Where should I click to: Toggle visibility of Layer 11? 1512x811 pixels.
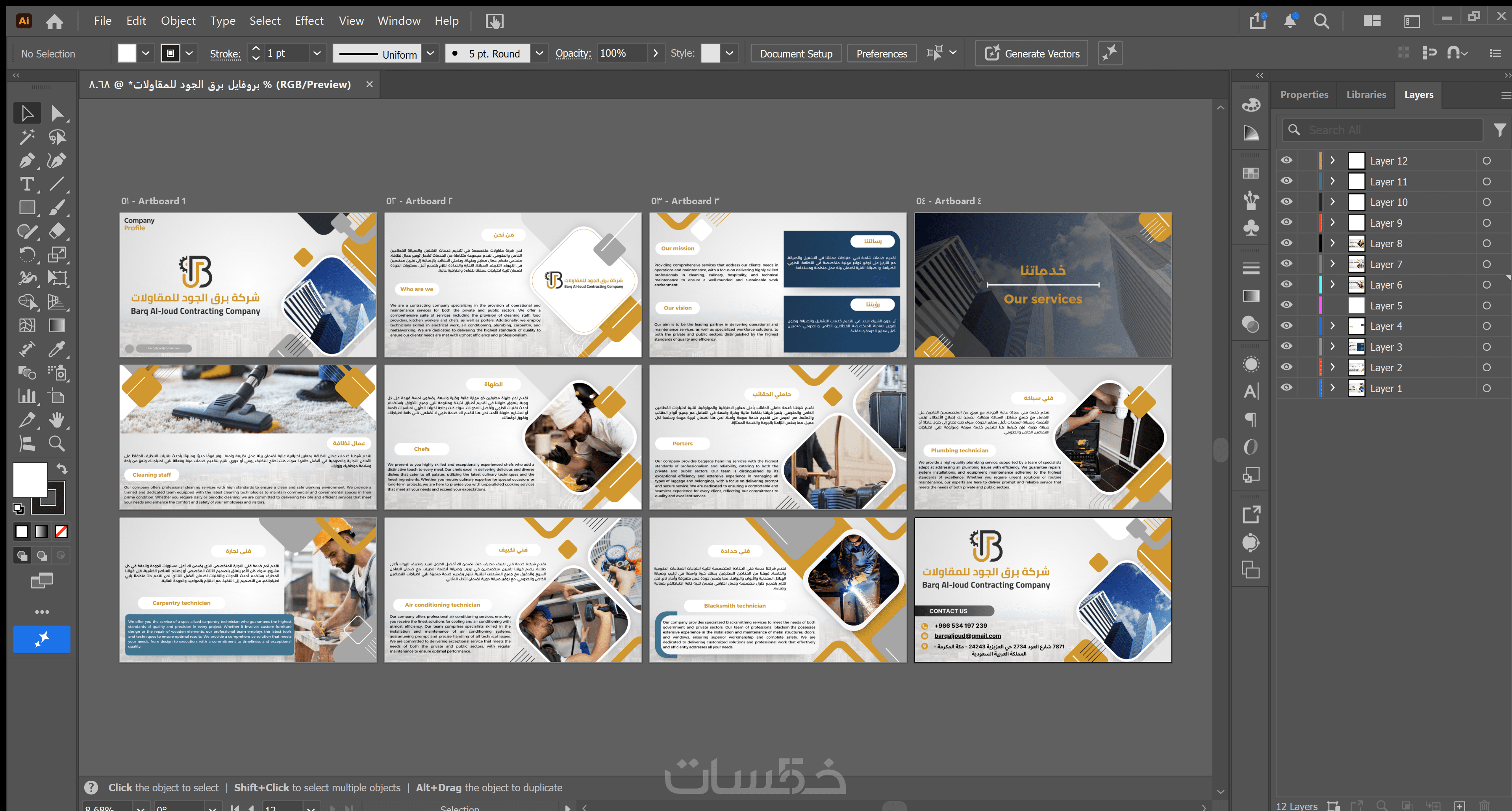(x=1286, y=181)
